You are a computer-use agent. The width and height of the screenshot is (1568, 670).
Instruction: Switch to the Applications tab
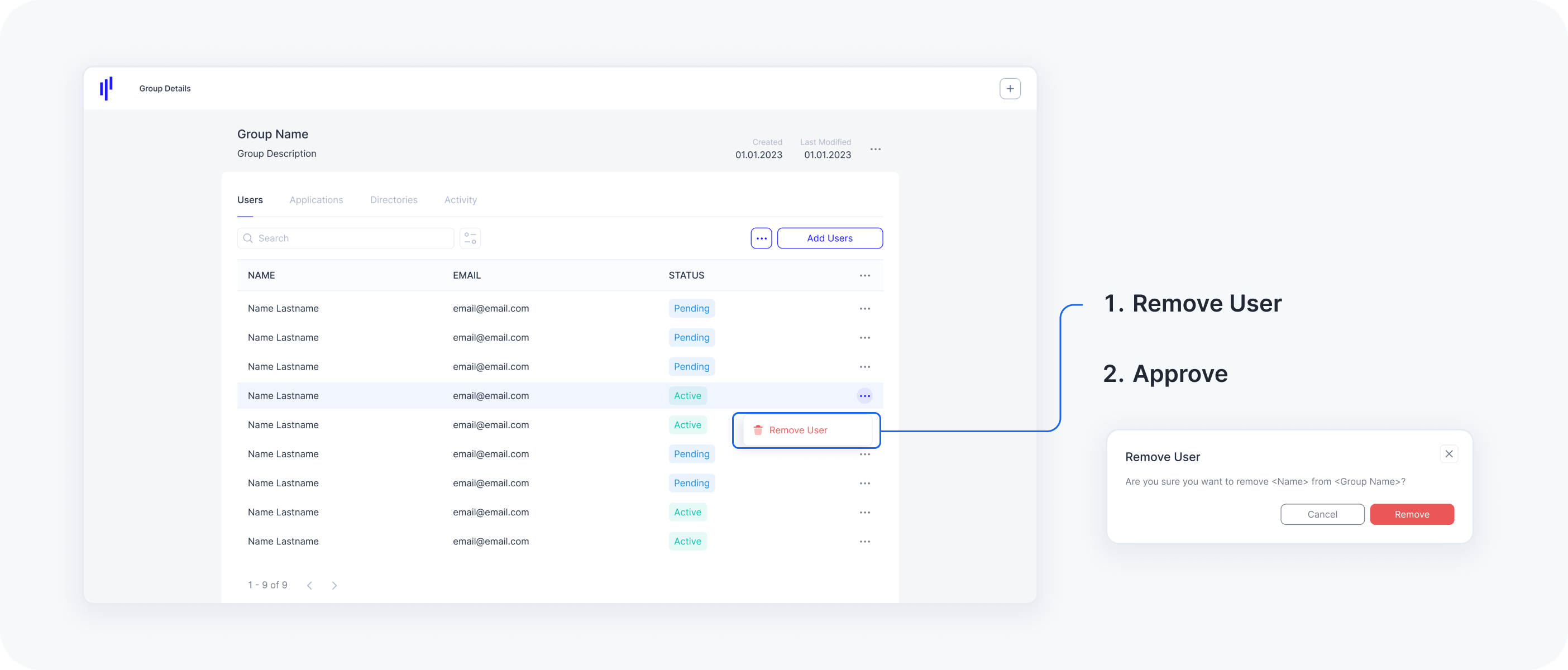(x=316, y=199)
